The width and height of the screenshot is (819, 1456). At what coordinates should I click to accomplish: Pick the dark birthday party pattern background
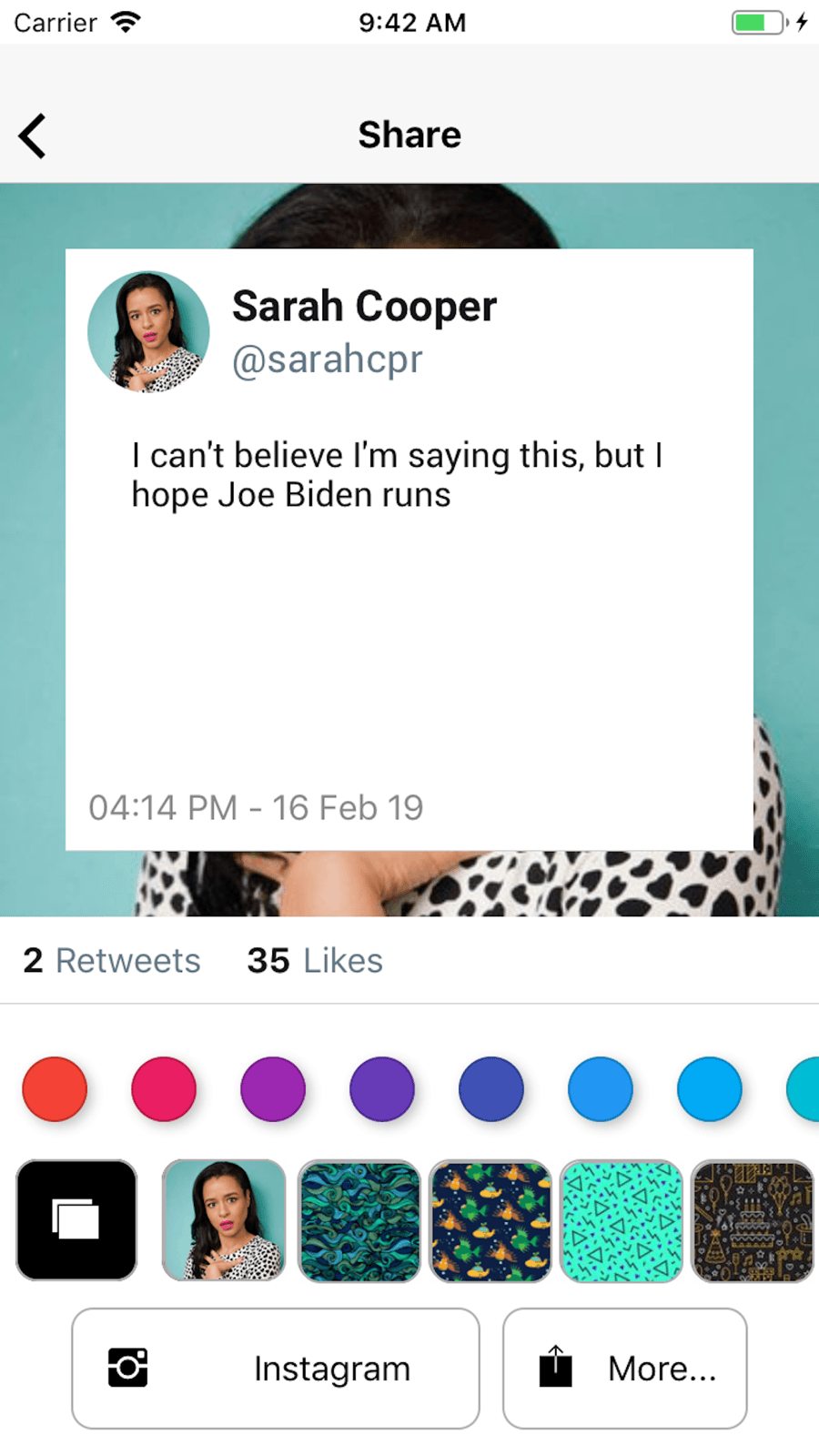click(x=752, y=1219)
